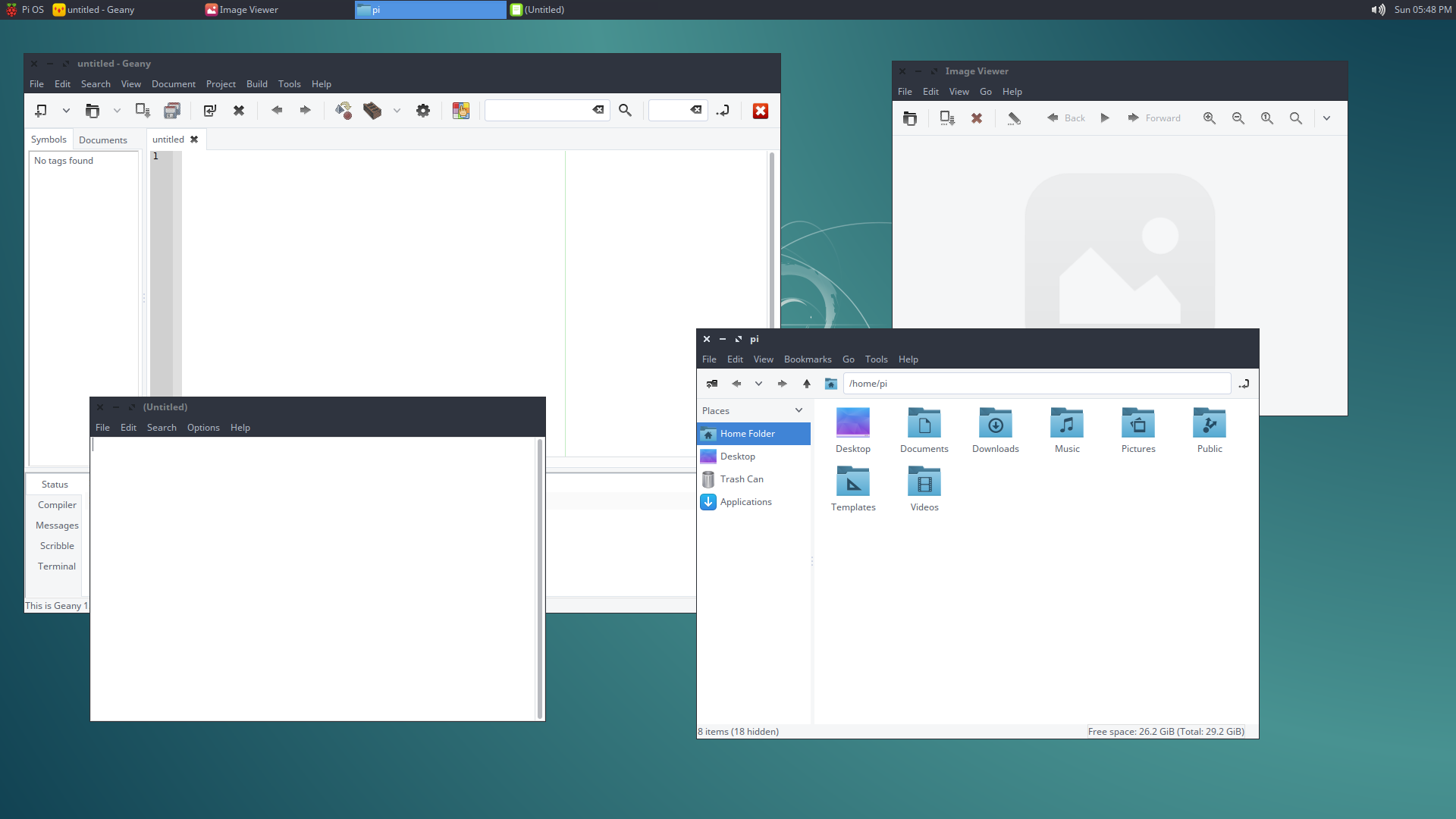Click the Edit image pencil icon in Image Viewer
This screenshot has height=819, width=1456.
click(x=1014, y=118)
